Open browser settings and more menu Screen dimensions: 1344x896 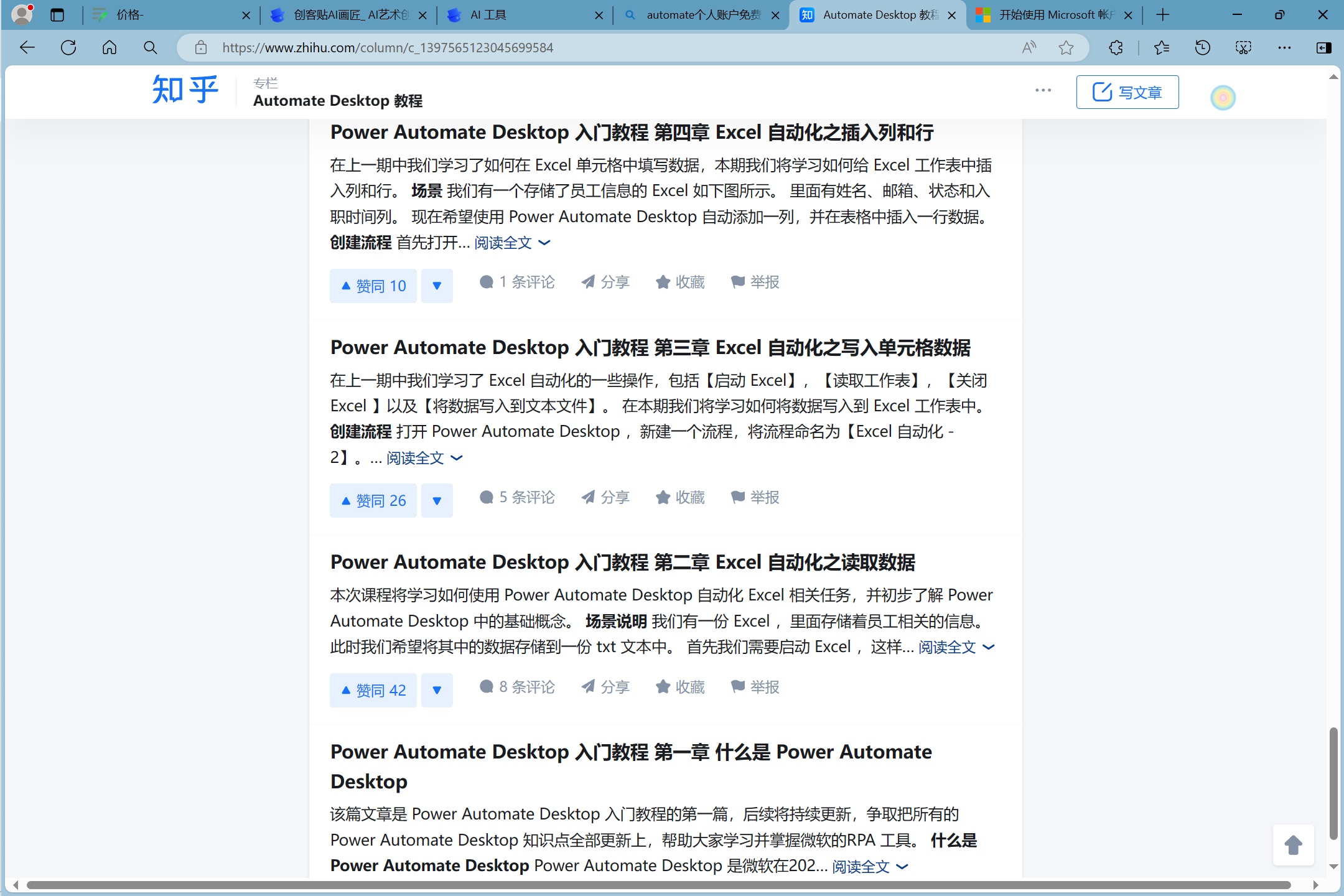[x=1284, y=48]
